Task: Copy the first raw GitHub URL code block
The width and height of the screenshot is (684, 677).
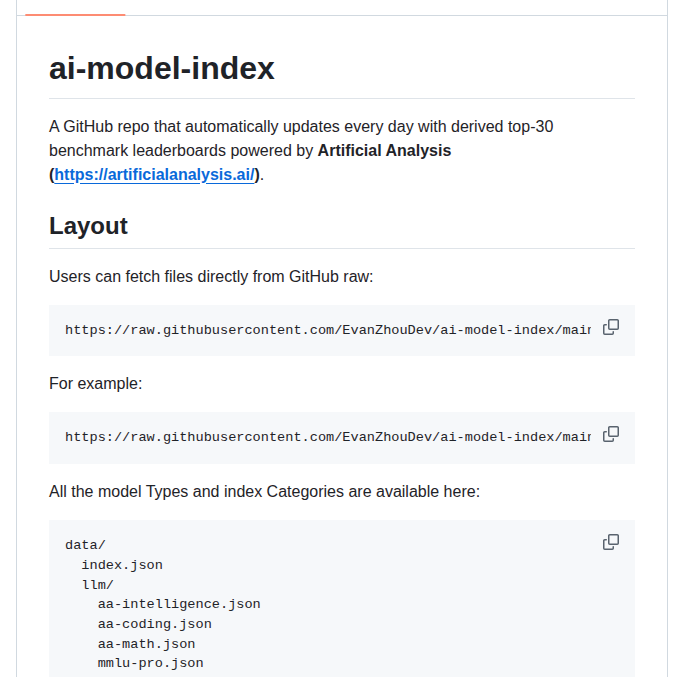Action: [x=611, y=327]
